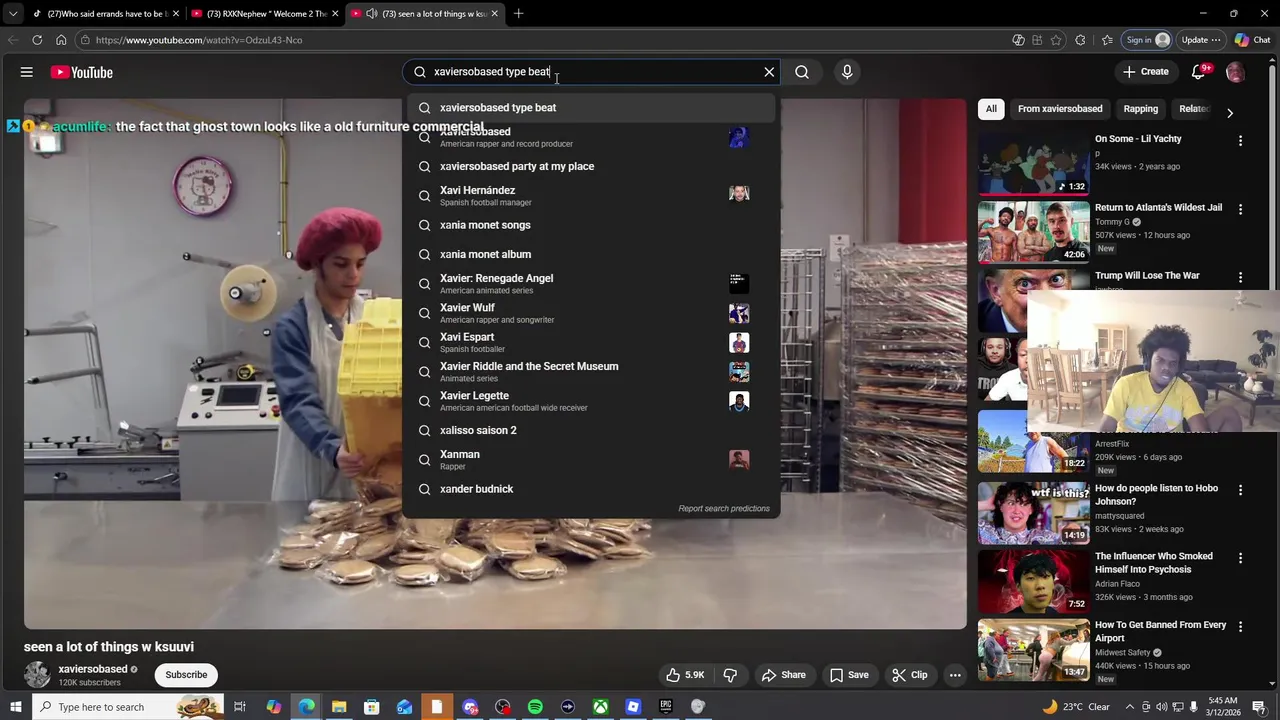Subscribe to xaviersobased
This screenshot has width=1280, height=720.
click(186, 675)
